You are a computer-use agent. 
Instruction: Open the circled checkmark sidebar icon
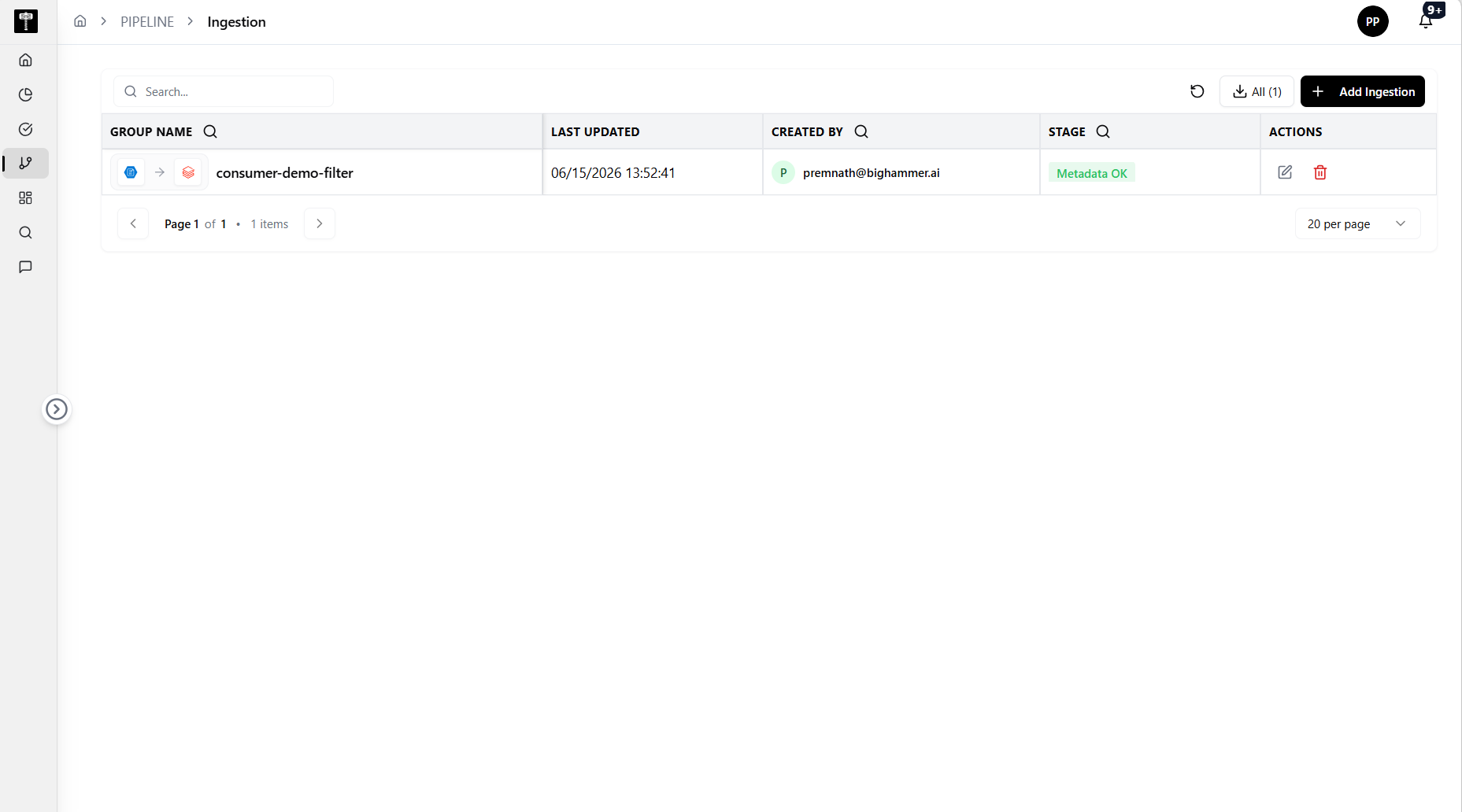pos(25,129)
